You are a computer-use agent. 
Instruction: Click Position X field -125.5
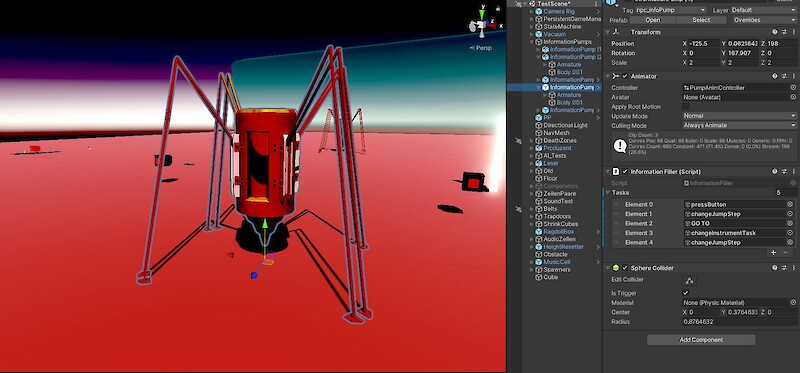pos(704,43)
